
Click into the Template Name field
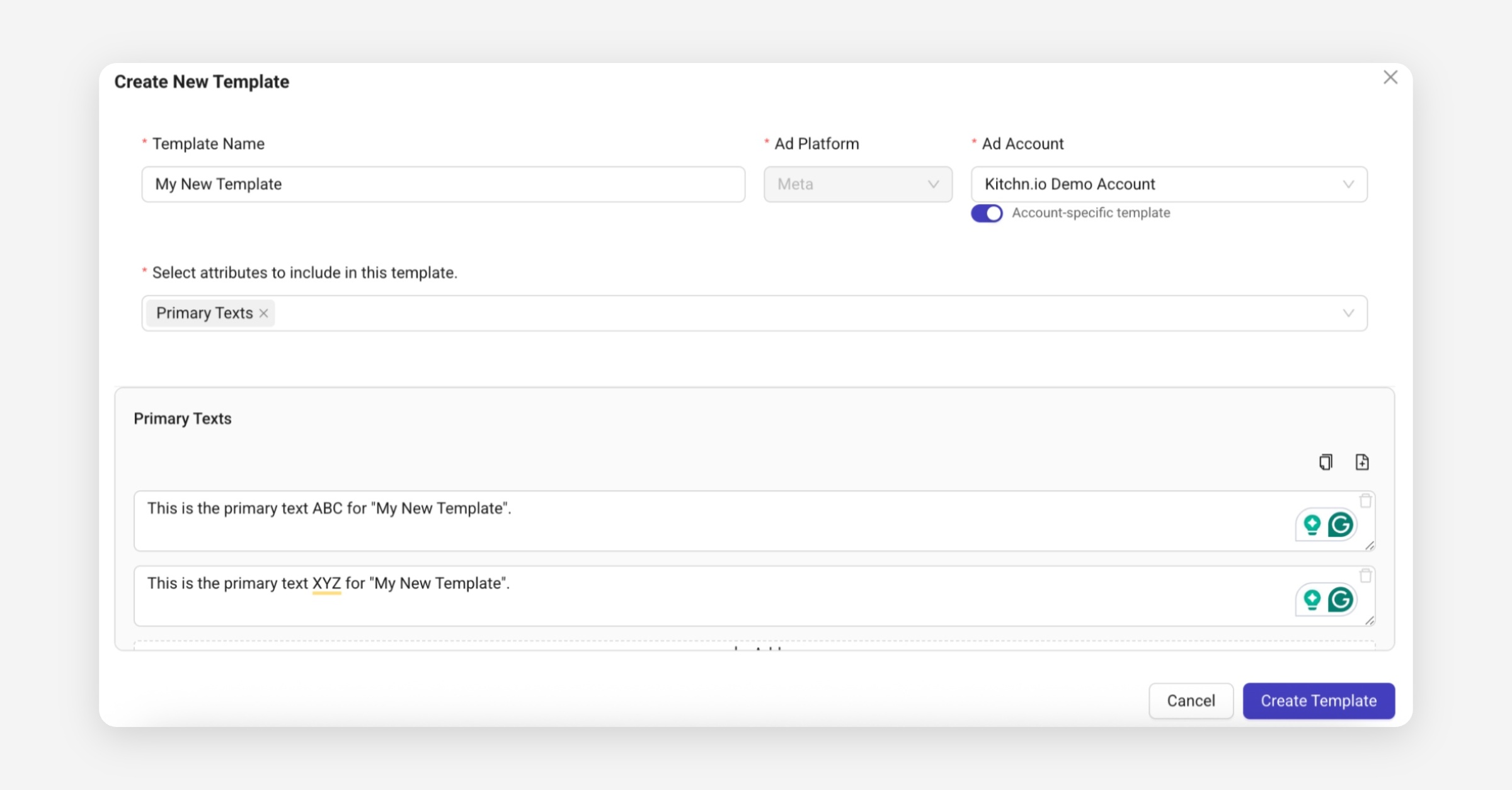coord(443,184)
